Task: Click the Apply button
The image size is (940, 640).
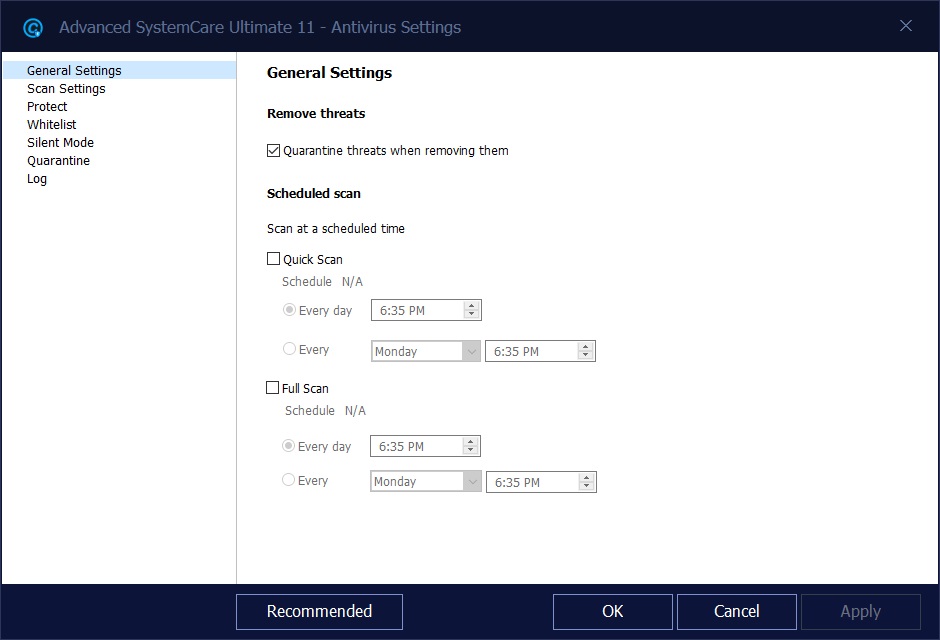Action: pyautogui.click(x=861, y=612)
